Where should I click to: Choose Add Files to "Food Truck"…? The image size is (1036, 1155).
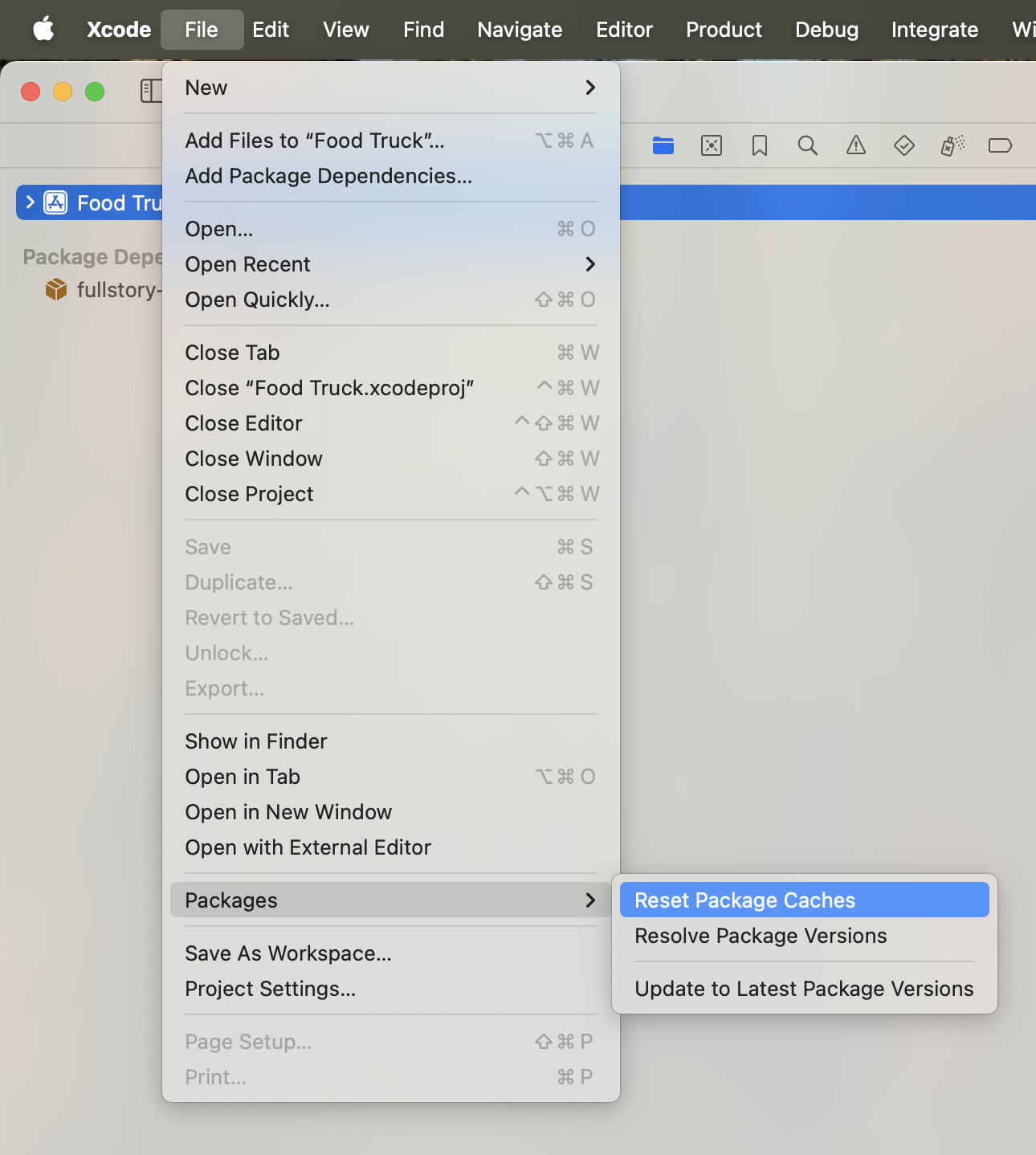click(x=391, y=141)
